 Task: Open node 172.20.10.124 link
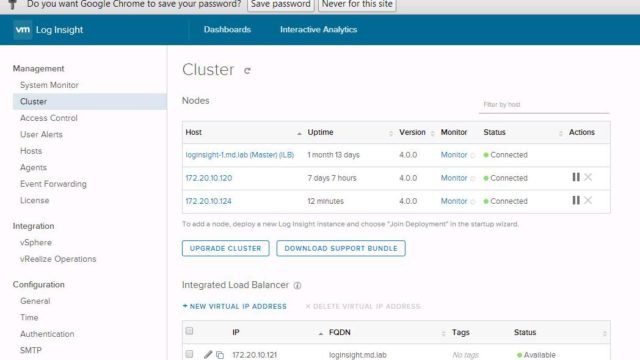(208, 201)
